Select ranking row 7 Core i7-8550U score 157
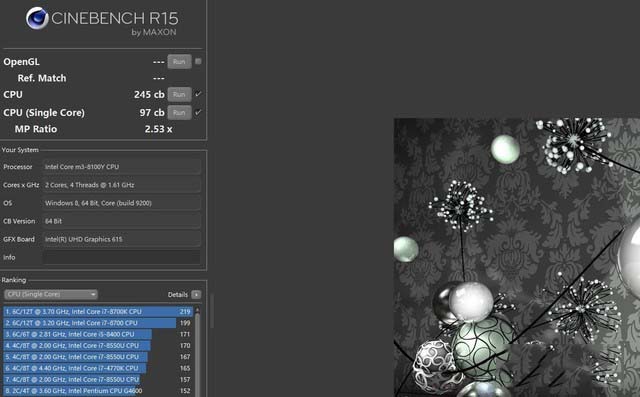640x397 pixels. click(x=98, y=380)
